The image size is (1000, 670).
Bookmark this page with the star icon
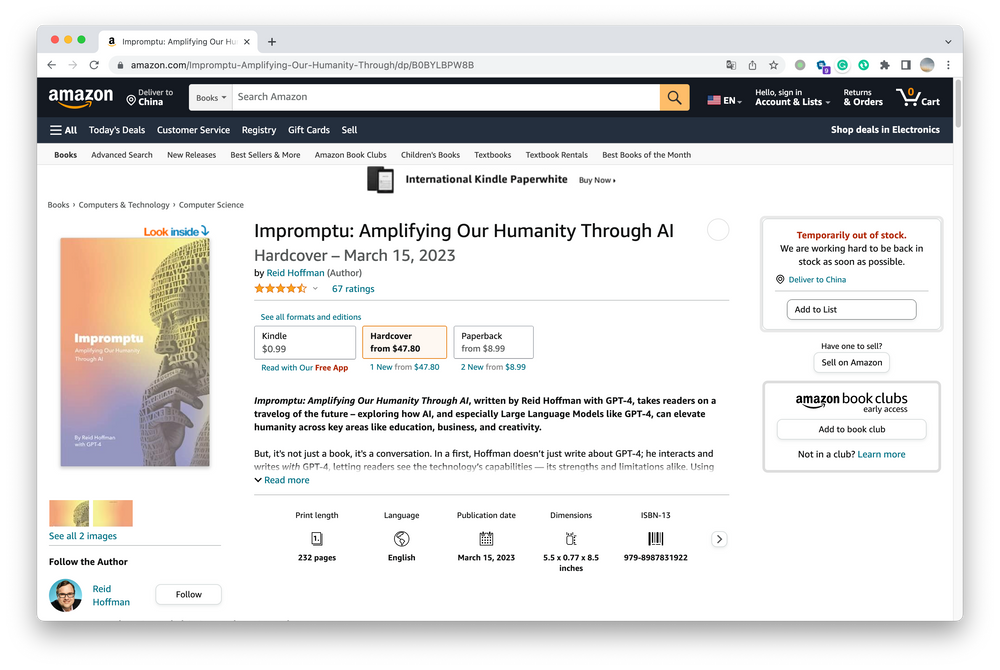(773, 65)
